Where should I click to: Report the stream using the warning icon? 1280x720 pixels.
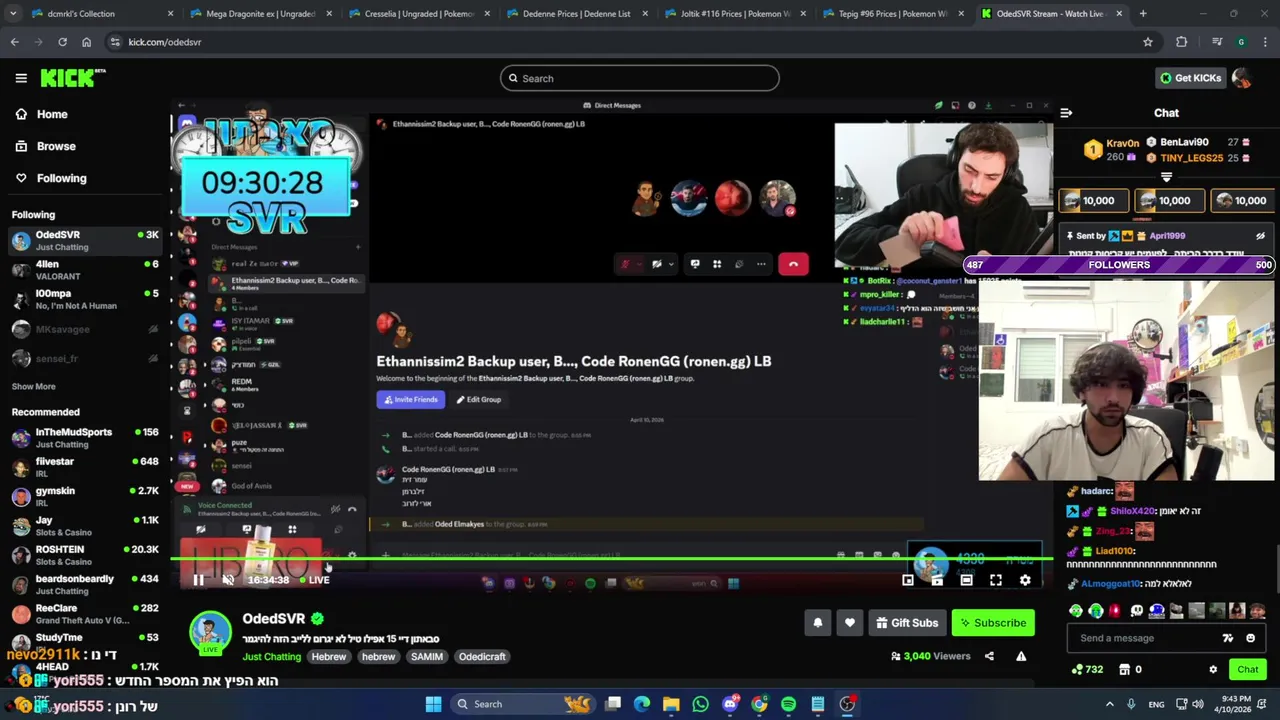click(x=1021, y=656)
